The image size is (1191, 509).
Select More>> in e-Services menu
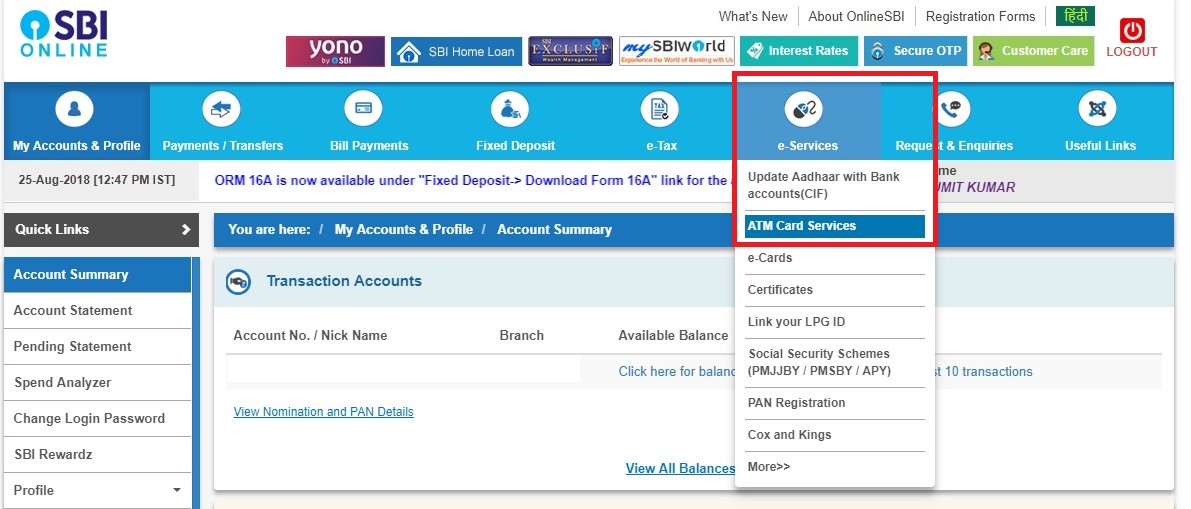point(769,467)
